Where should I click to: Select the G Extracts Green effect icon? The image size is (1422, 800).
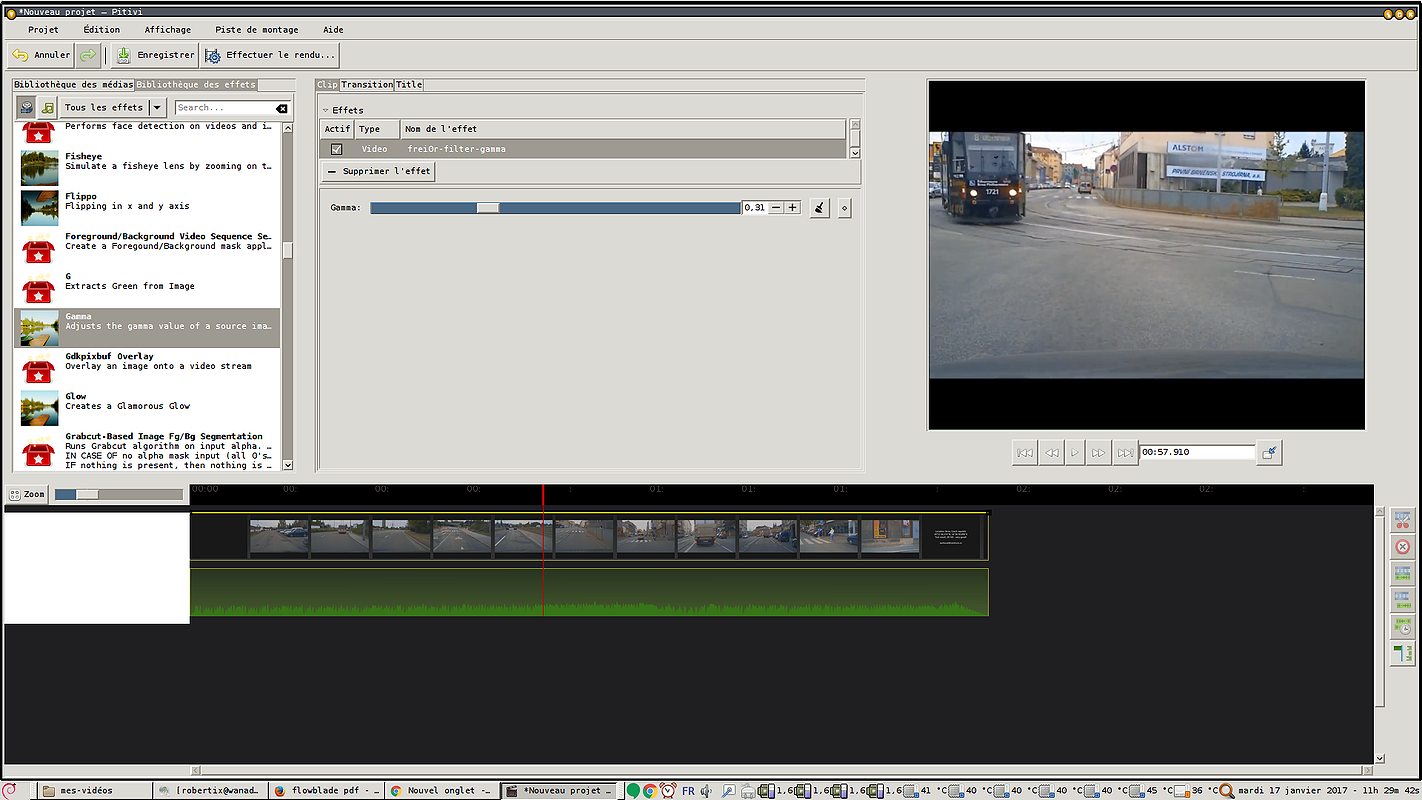40,287
